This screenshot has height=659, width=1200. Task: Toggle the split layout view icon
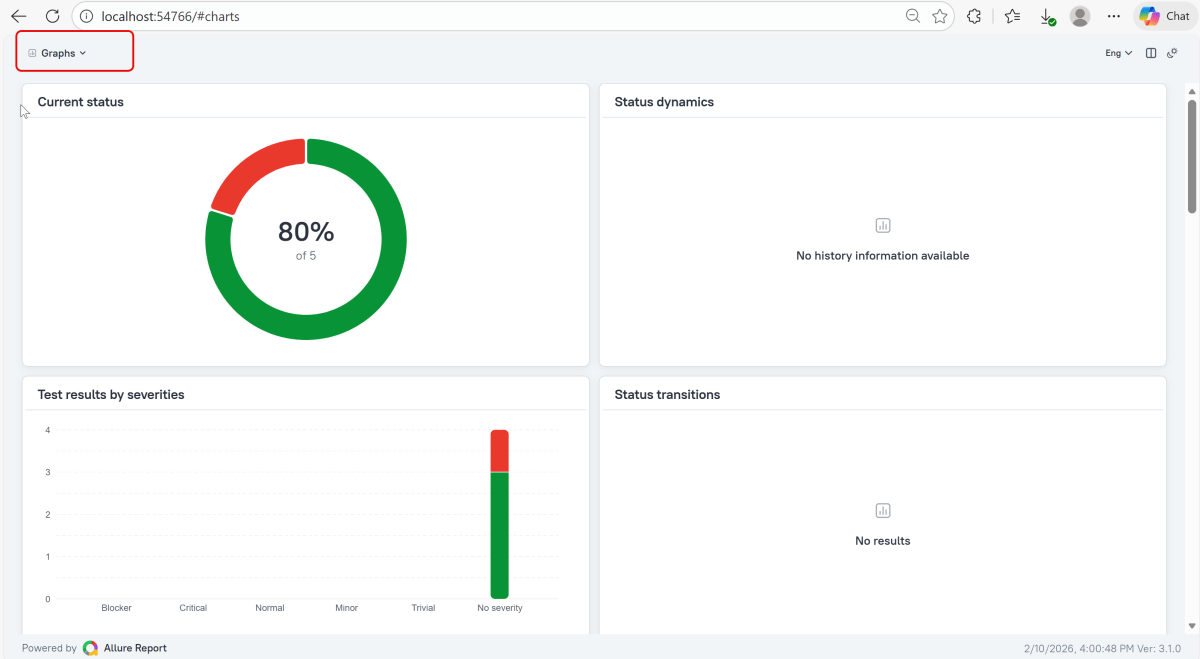coord(1151,53)
